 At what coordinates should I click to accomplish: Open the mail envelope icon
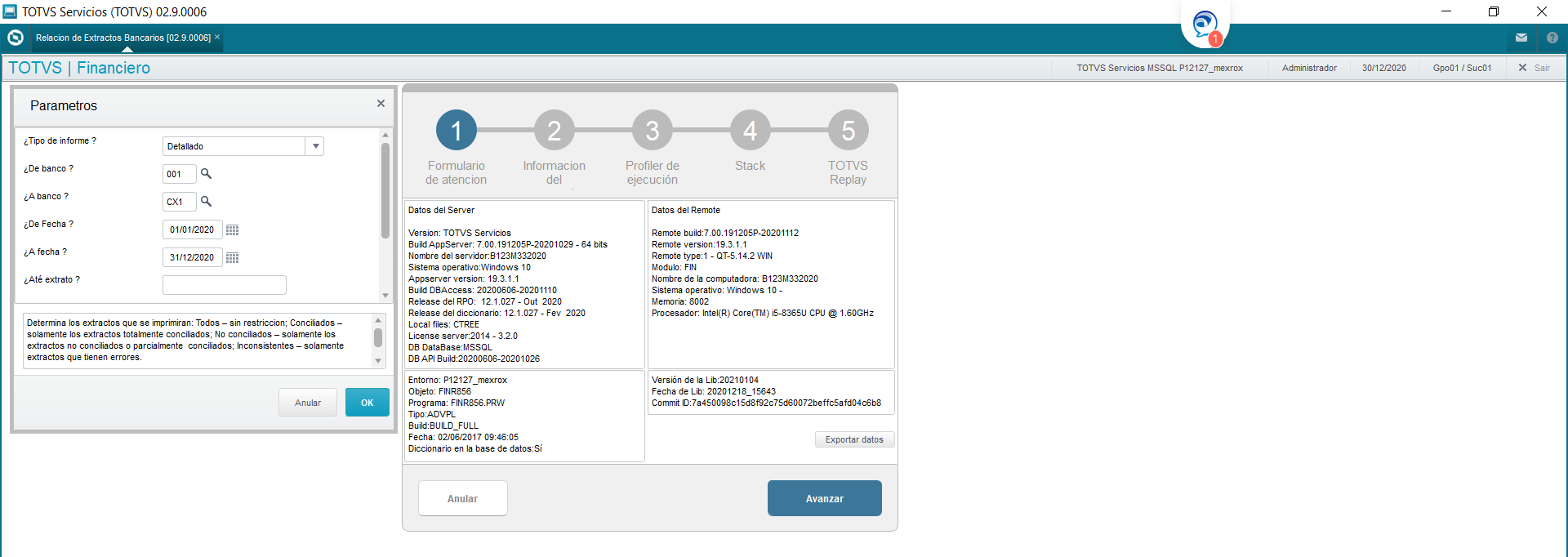coord(1521,38)
